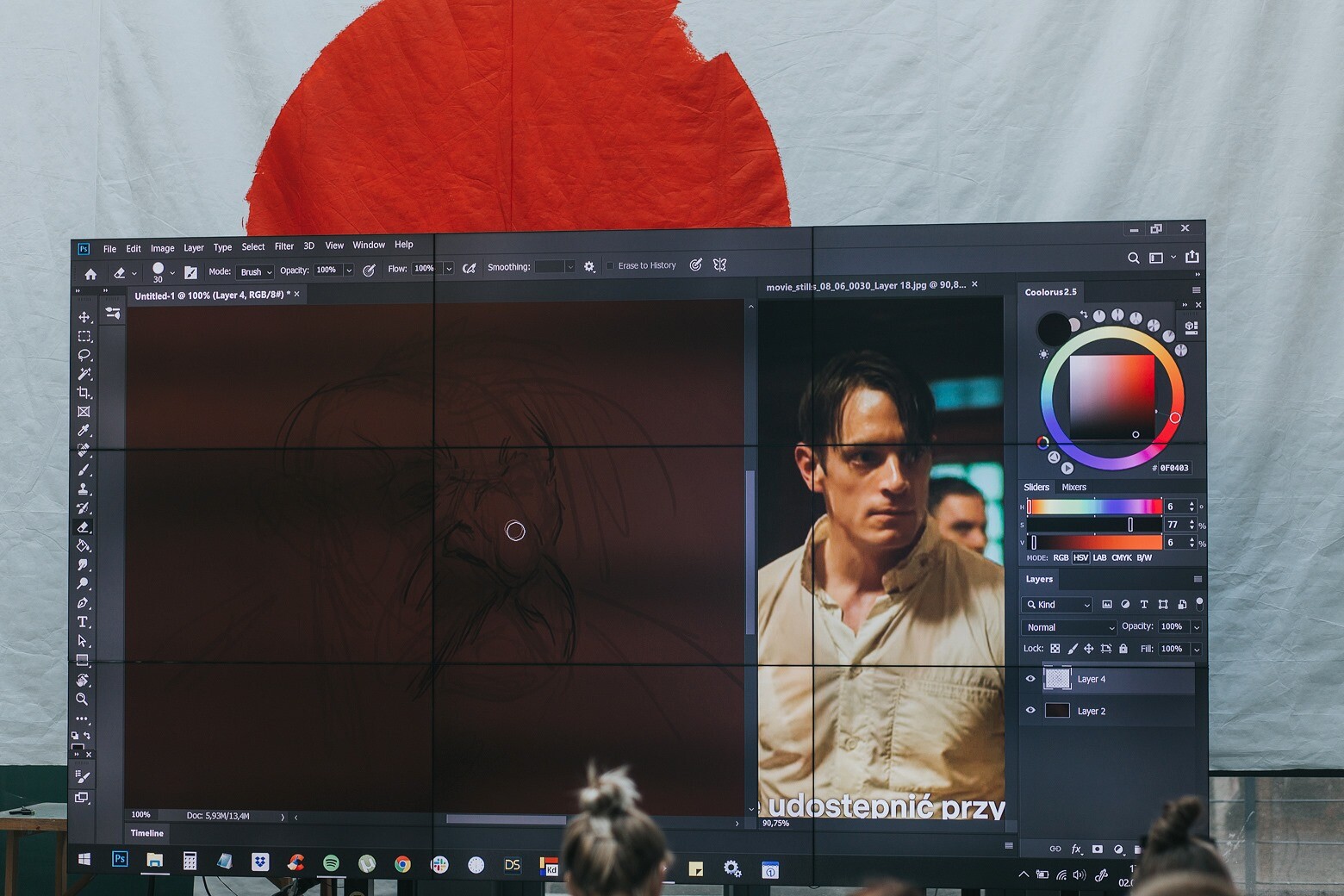The width and height of the screenshot is (1344, 896).
Task: Select the History Brush tool
Action: [84, 507]
